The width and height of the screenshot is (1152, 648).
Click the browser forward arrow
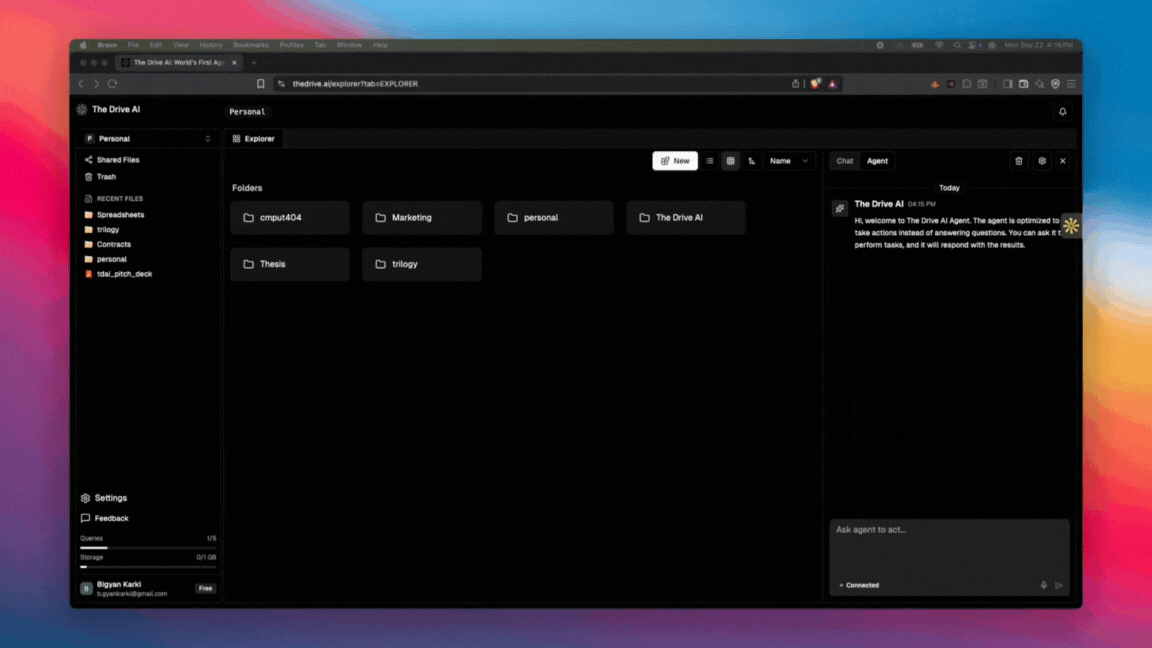[96, 84]
